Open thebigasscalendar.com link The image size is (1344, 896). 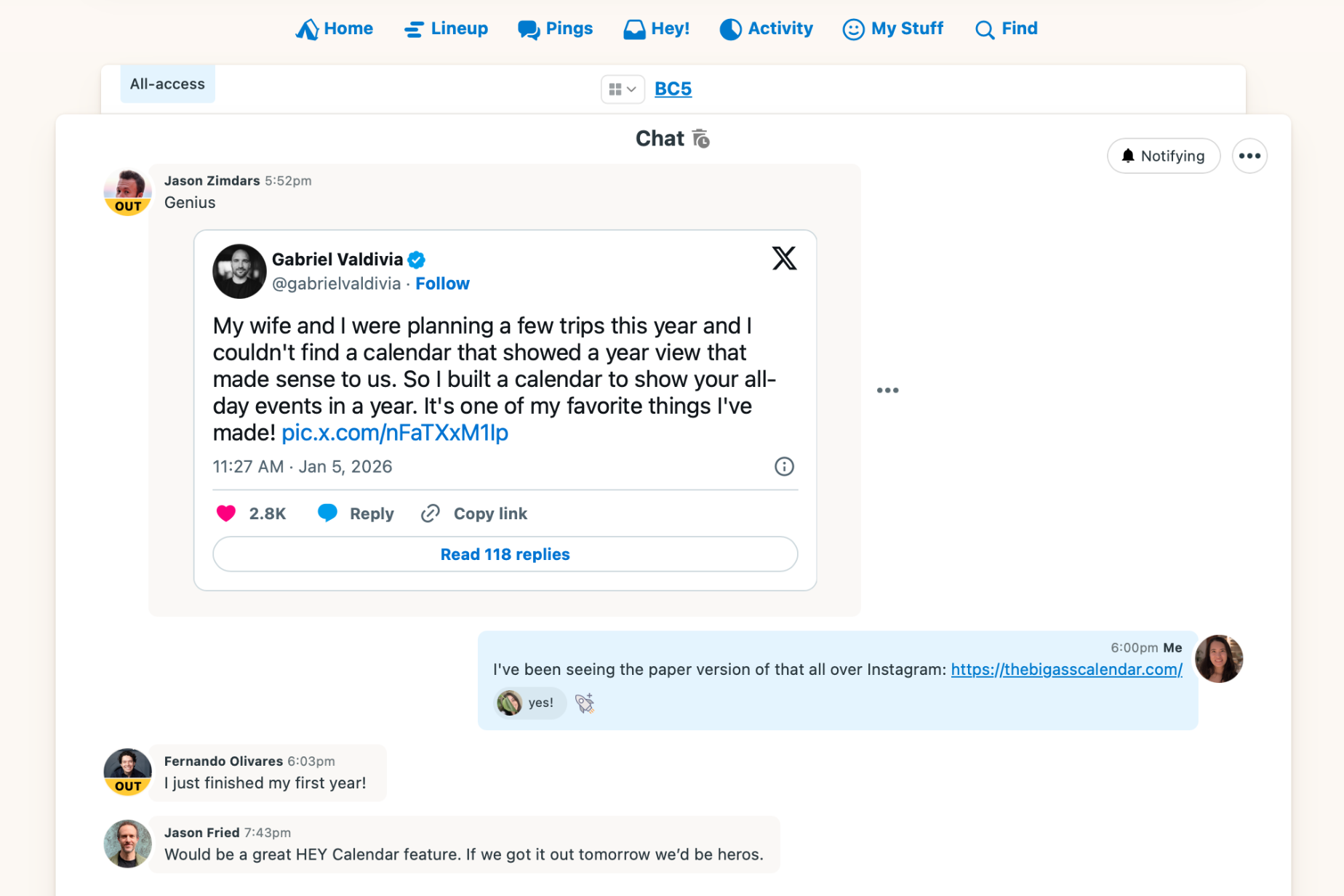pos(1066,669)
